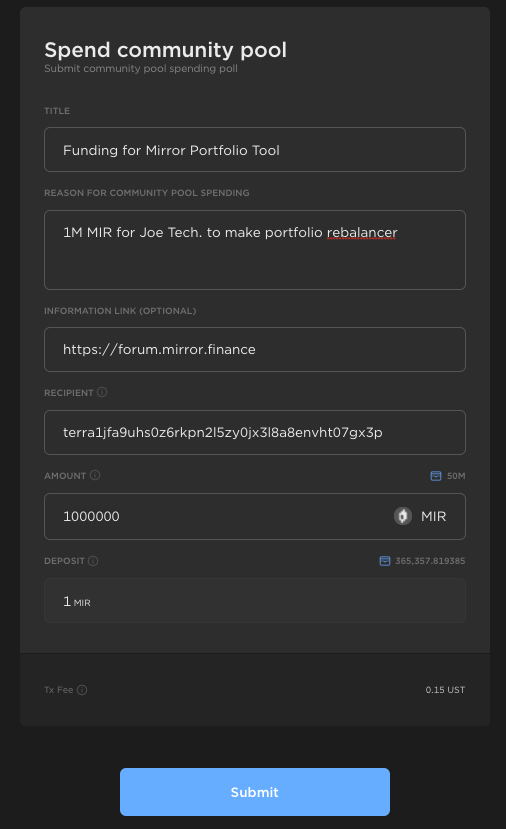
Task: Click the wallet icon beside 50M
Action: click(x=436, y=476)
